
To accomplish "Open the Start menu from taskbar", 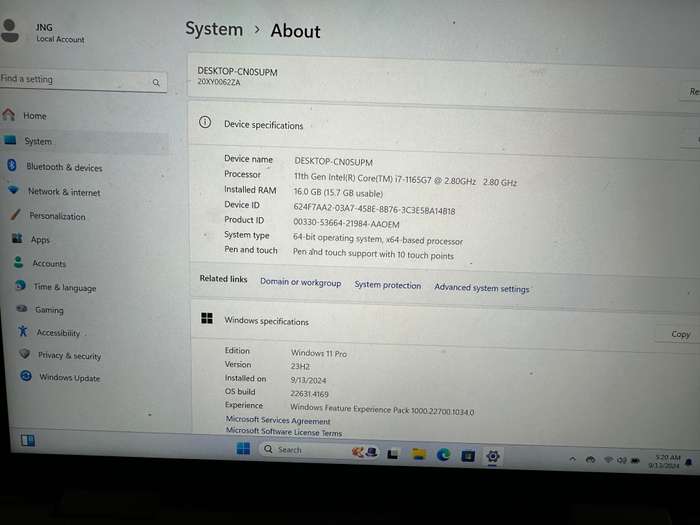I will [x=243, y=448].
